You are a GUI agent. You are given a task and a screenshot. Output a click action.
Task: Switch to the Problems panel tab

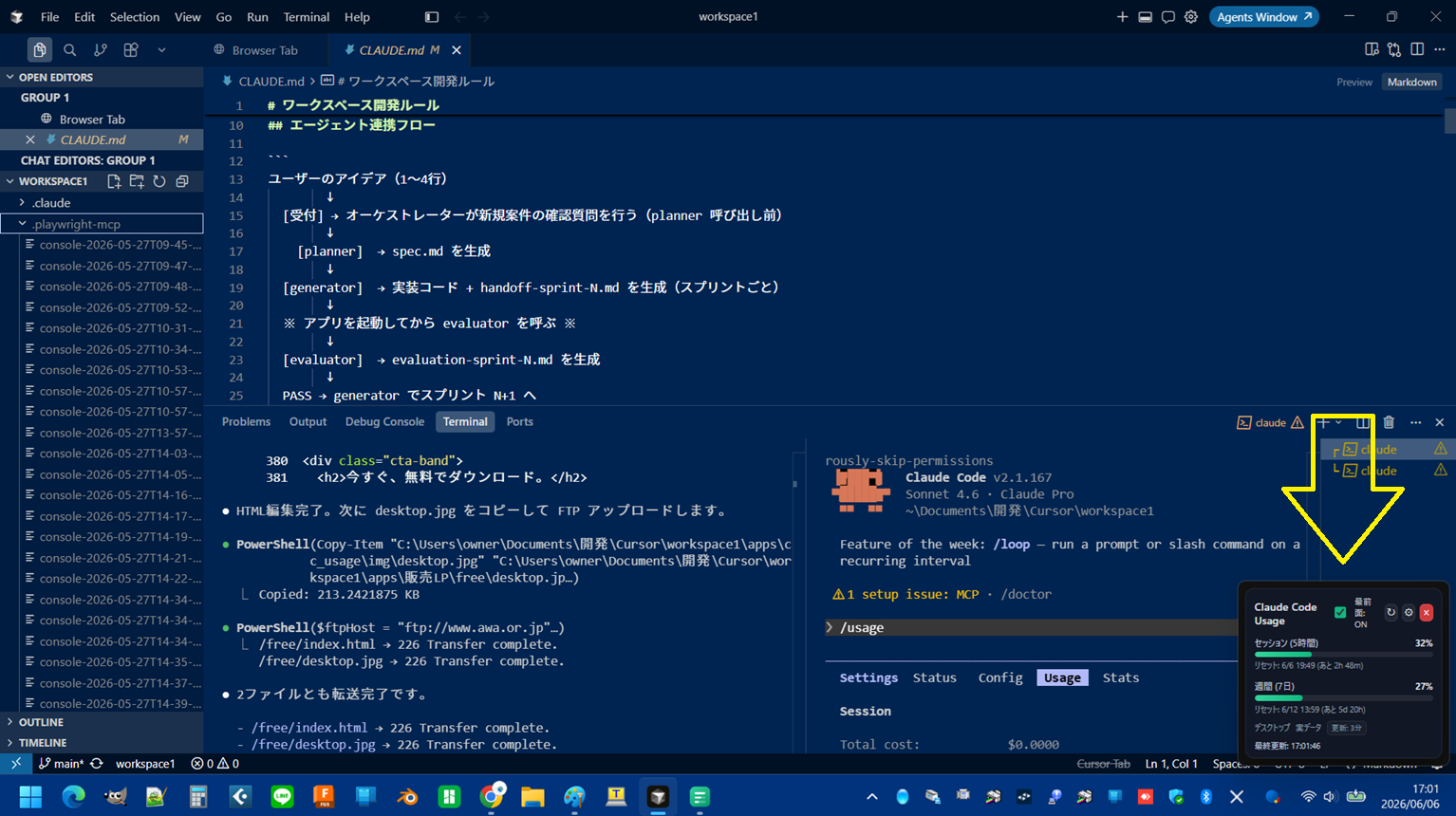coord(246,422)
